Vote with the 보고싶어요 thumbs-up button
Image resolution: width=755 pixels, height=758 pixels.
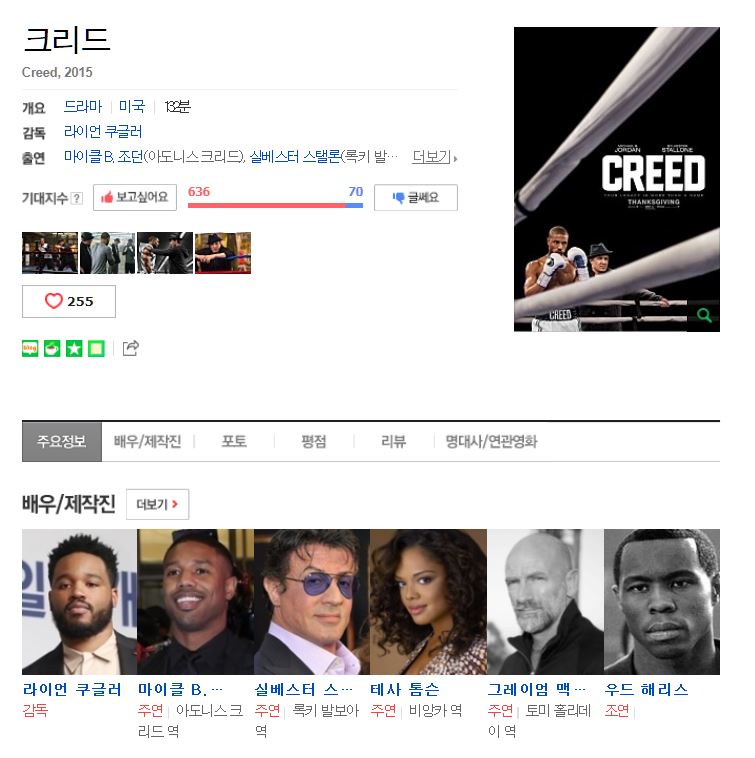[135, 197]
